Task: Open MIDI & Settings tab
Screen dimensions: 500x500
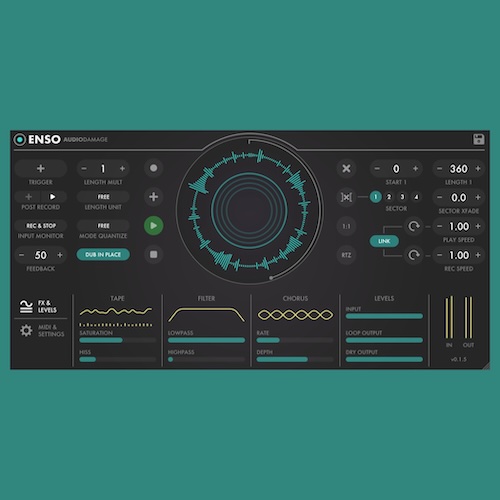Action: tap(42, 330)
